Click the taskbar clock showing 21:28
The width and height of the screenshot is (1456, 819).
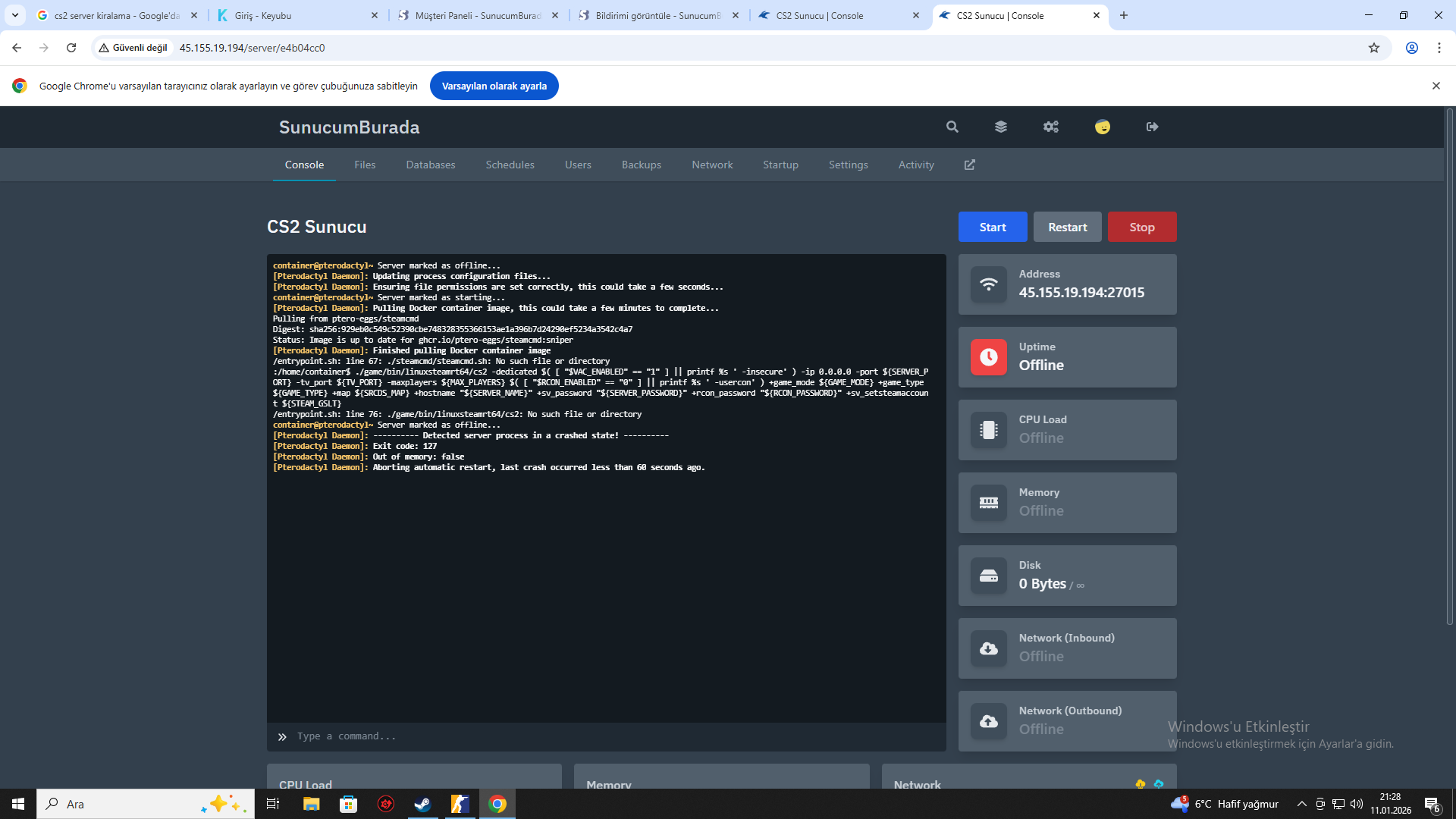point(1391,804)
